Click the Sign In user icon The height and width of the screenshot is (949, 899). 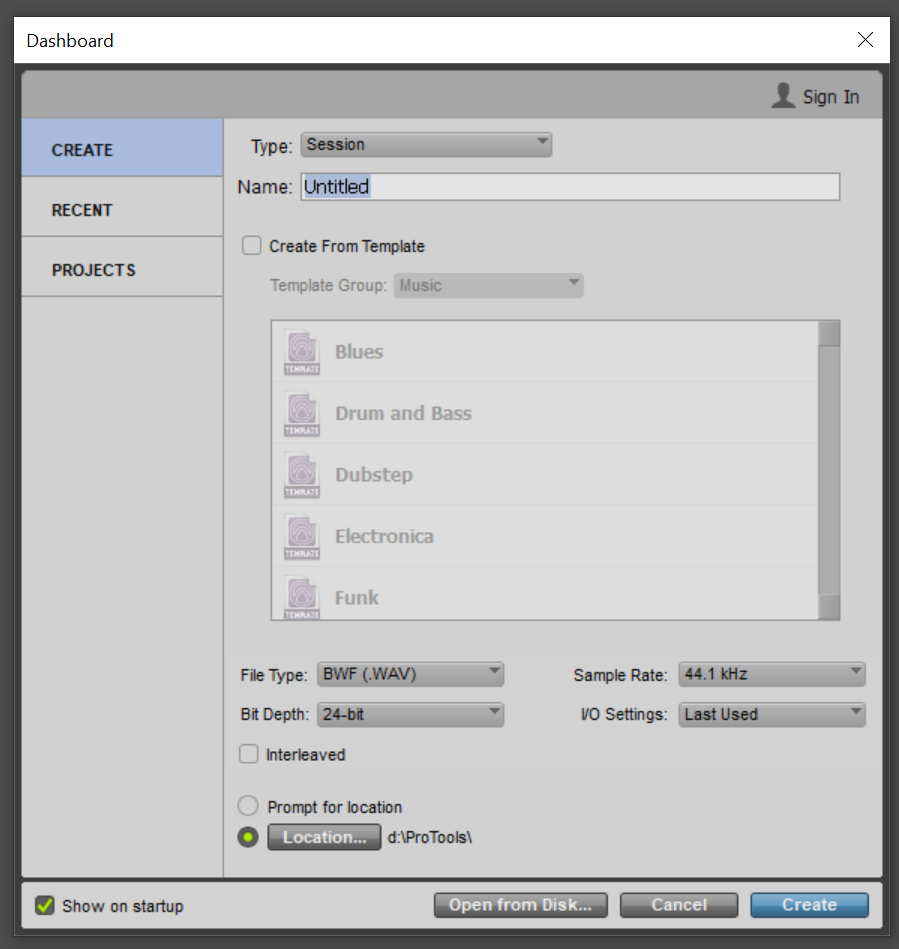pos(783,96)
